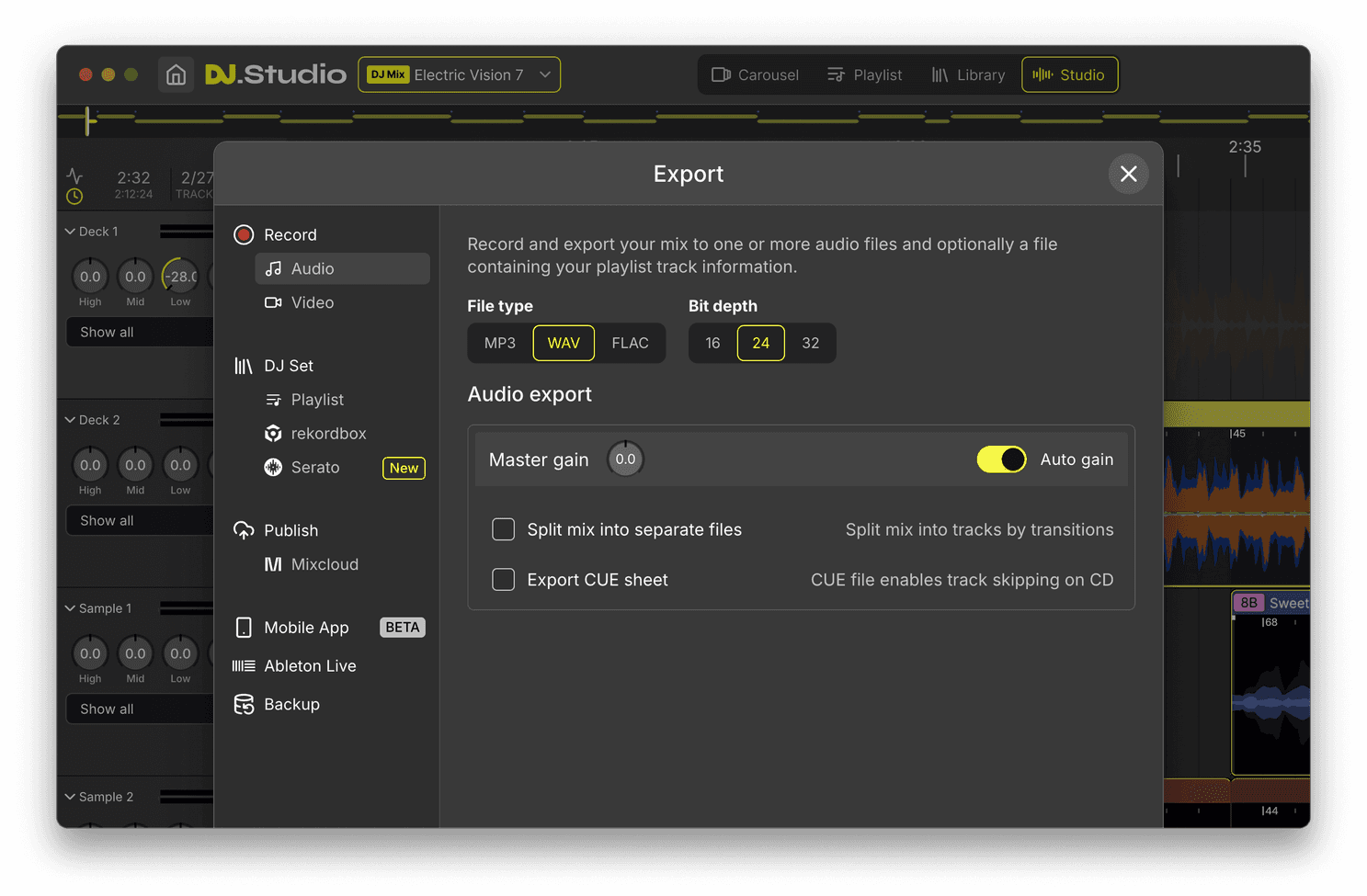Click the Carousel view icon
This screenshot has height=896, width=1367.
[721, 74]
